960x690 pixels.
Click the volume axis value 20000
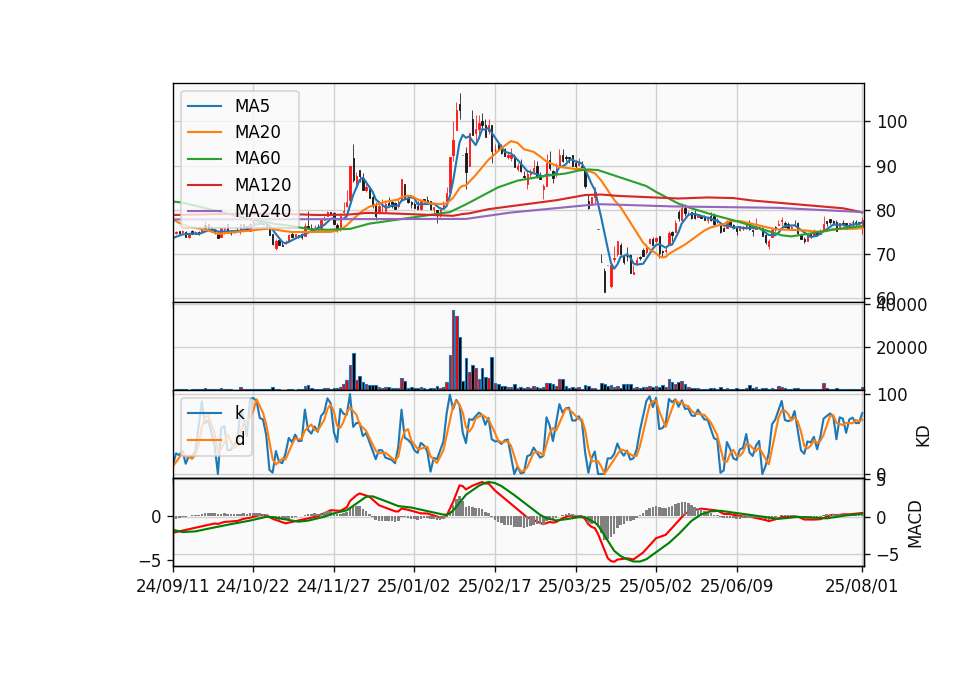(902, 348)
